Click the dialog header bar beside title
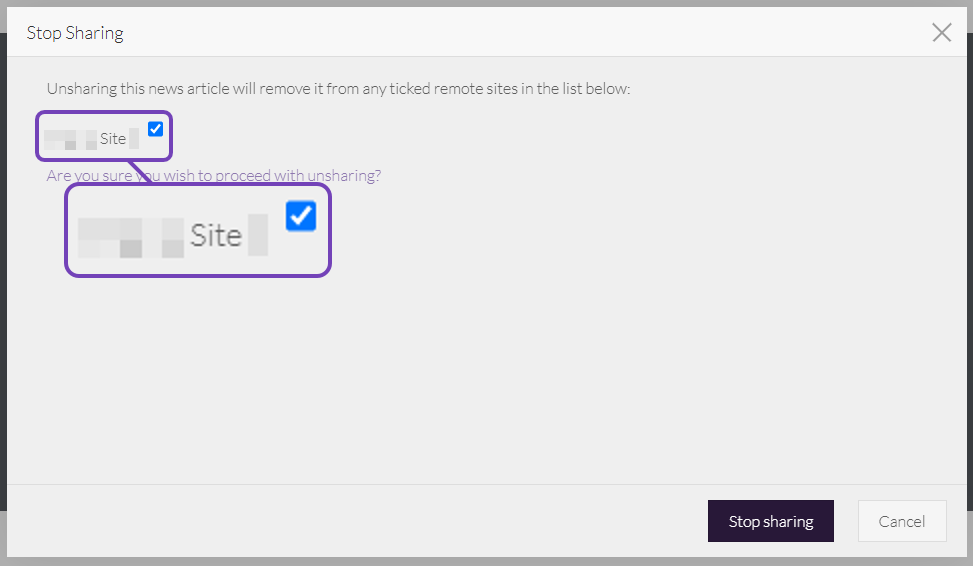Viewport: 973px width, 566px height. 527,32
